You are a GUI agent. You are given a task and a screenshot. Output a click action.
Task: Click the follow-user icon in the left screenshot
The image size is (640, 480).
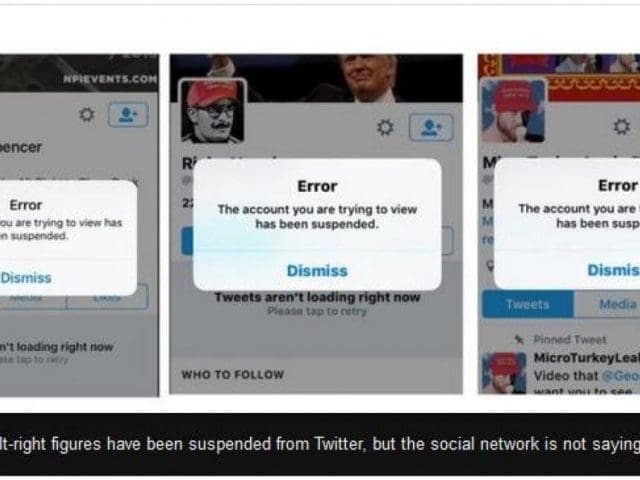(x=128, y=115)
